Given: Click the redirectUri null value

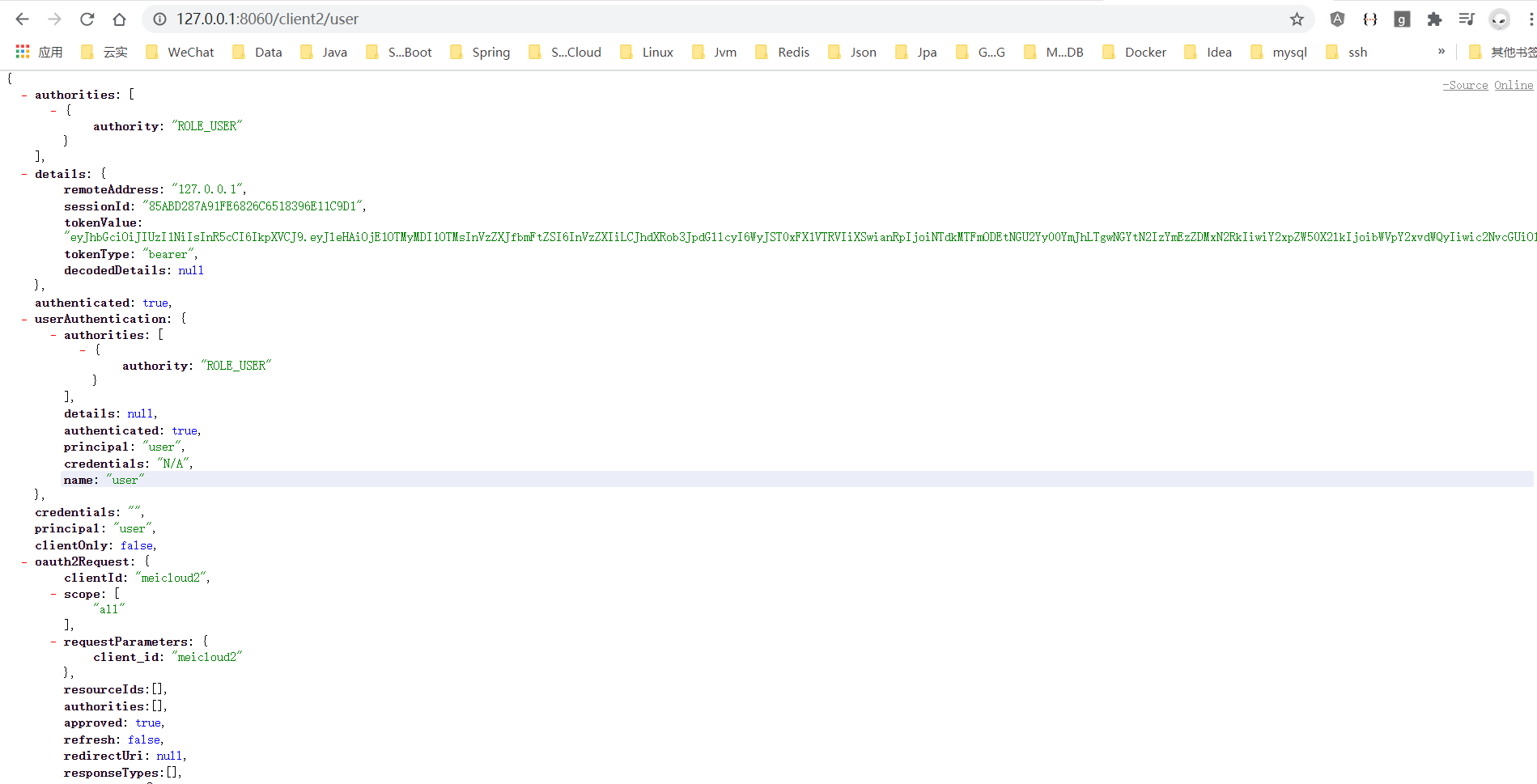Looking at the screenshot, I should coord(169,756).
